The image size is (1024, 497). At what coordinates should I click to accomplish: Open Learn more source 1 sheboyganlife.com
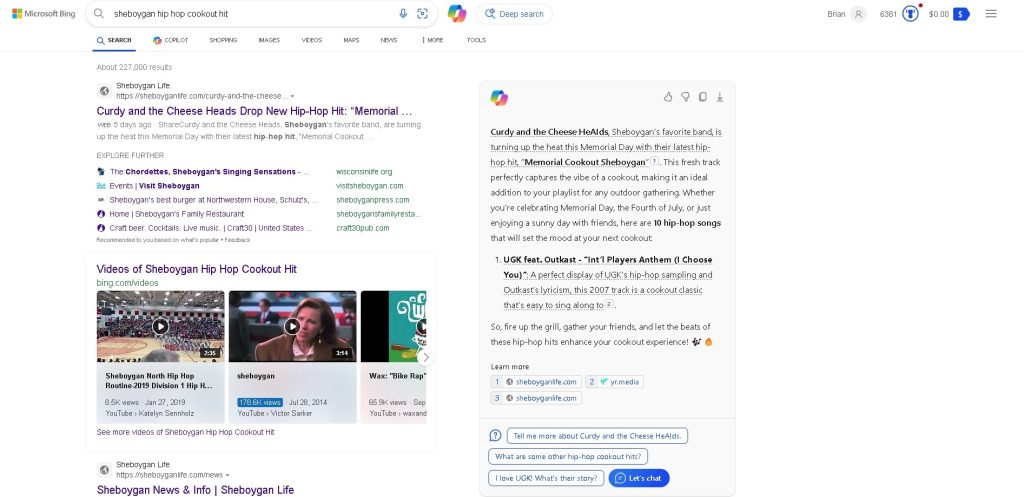pos(536,381)
